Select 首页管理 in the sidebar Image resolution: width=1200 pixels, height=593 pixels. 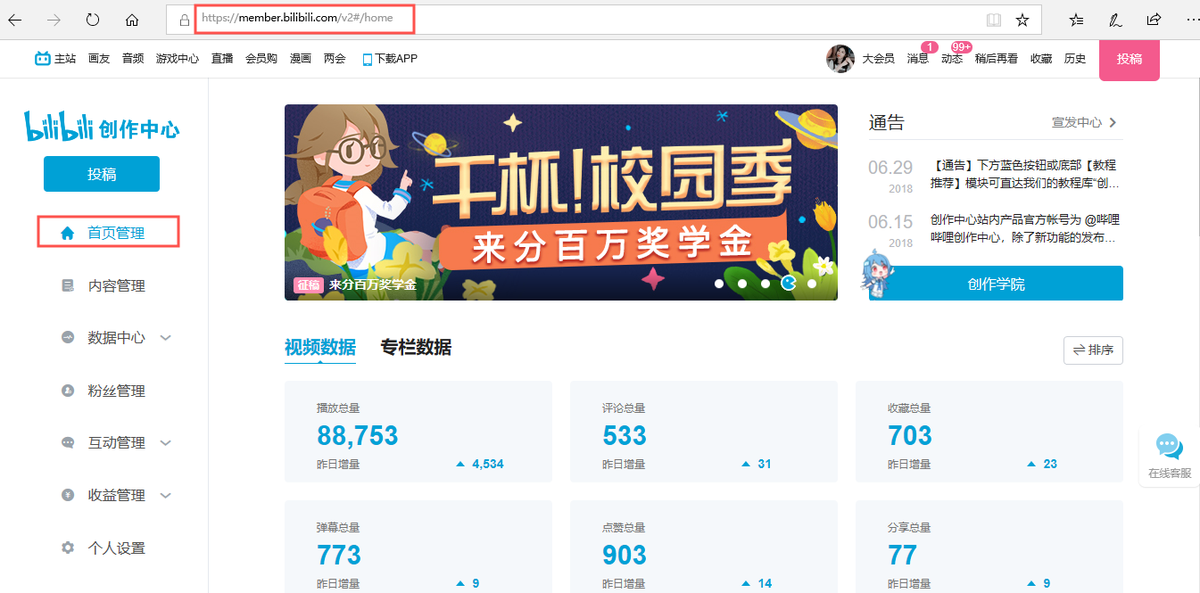point(108,232)
